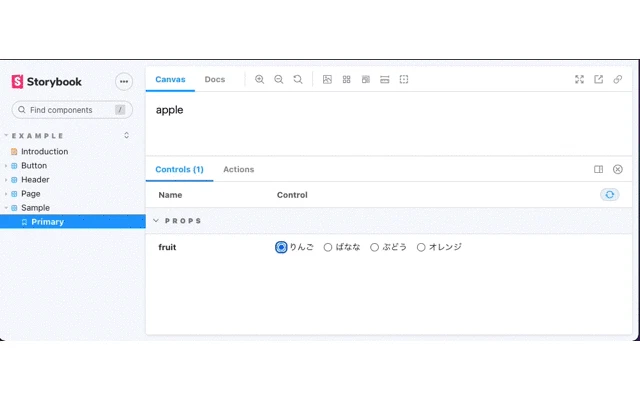Click the zoom in icon
640x400 pixels.
click(x=259, y=80)
